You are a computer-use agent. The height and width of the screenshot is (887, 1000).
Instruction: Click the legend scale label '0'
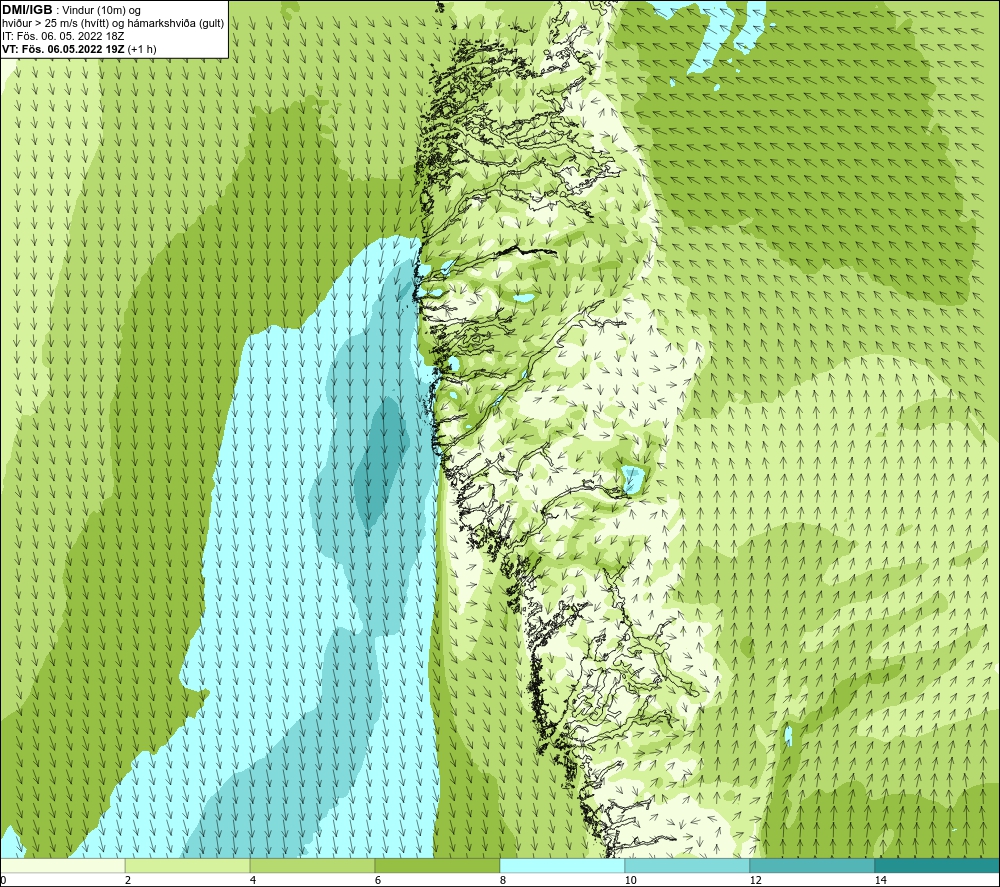[3, 880]
